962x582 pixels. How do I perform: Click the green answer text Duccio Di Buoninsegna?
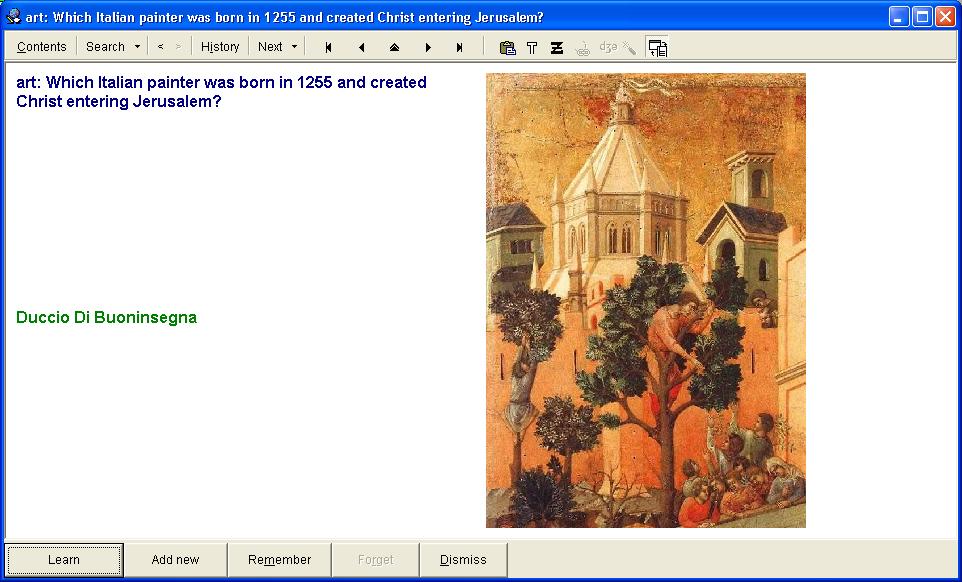(107, 318)
